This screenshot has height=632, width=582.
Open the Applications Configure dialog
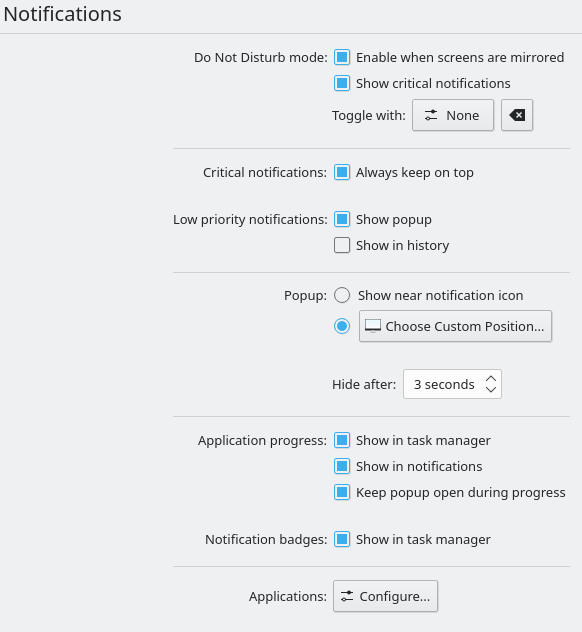click(385, 596)
